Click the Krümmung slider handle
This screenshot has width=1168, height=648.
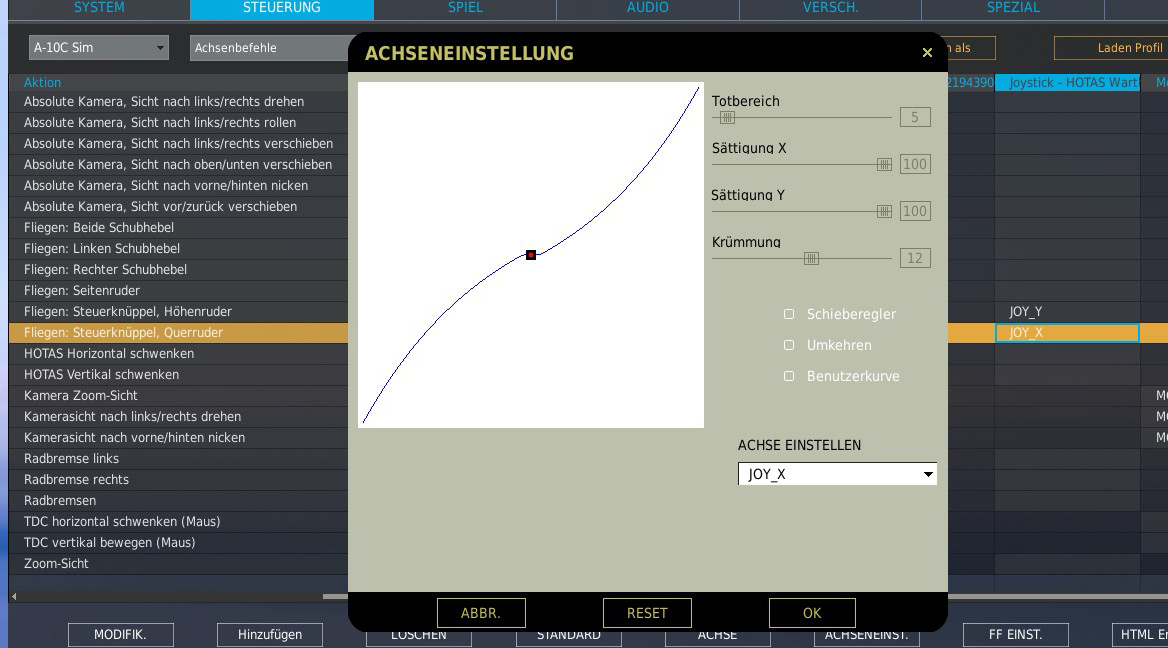click(812, 258)
